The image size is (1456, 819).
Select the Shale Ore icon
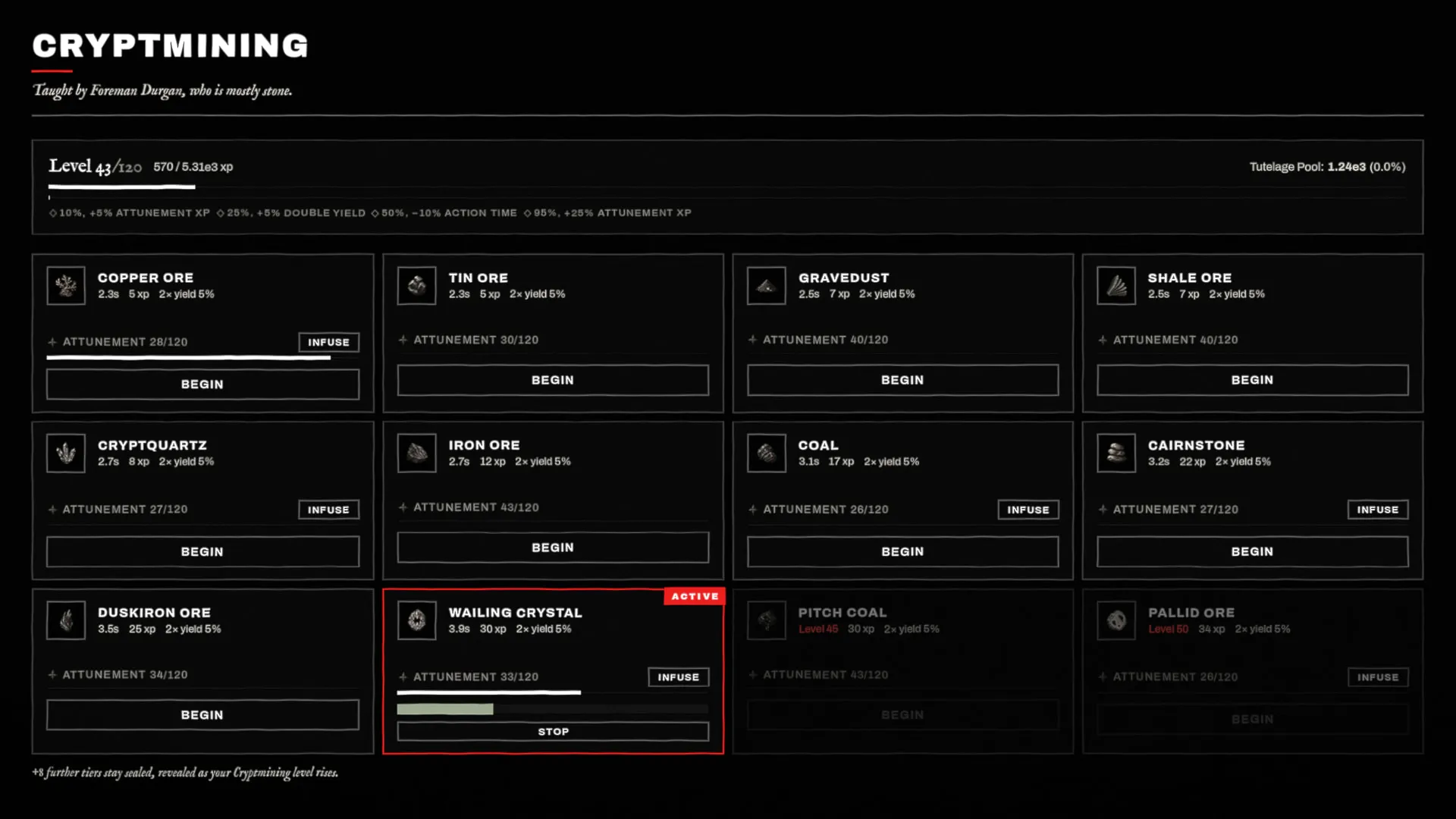[1116, 286]
